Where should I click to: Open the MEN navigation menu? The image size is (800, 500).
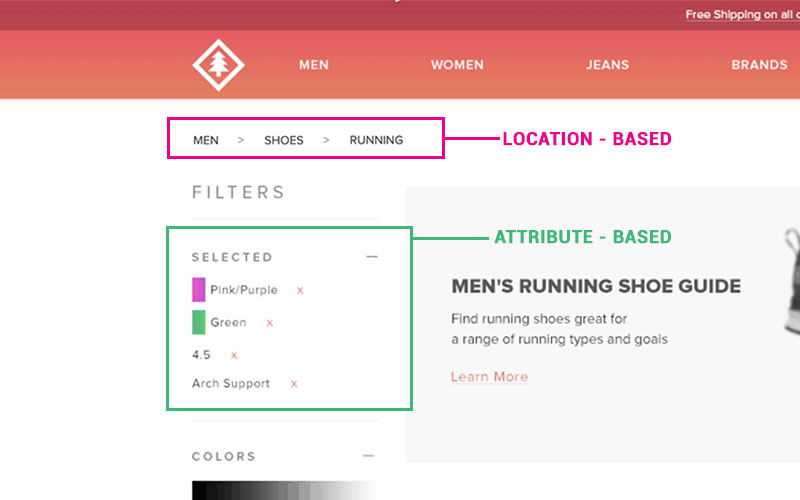[314, 65]
